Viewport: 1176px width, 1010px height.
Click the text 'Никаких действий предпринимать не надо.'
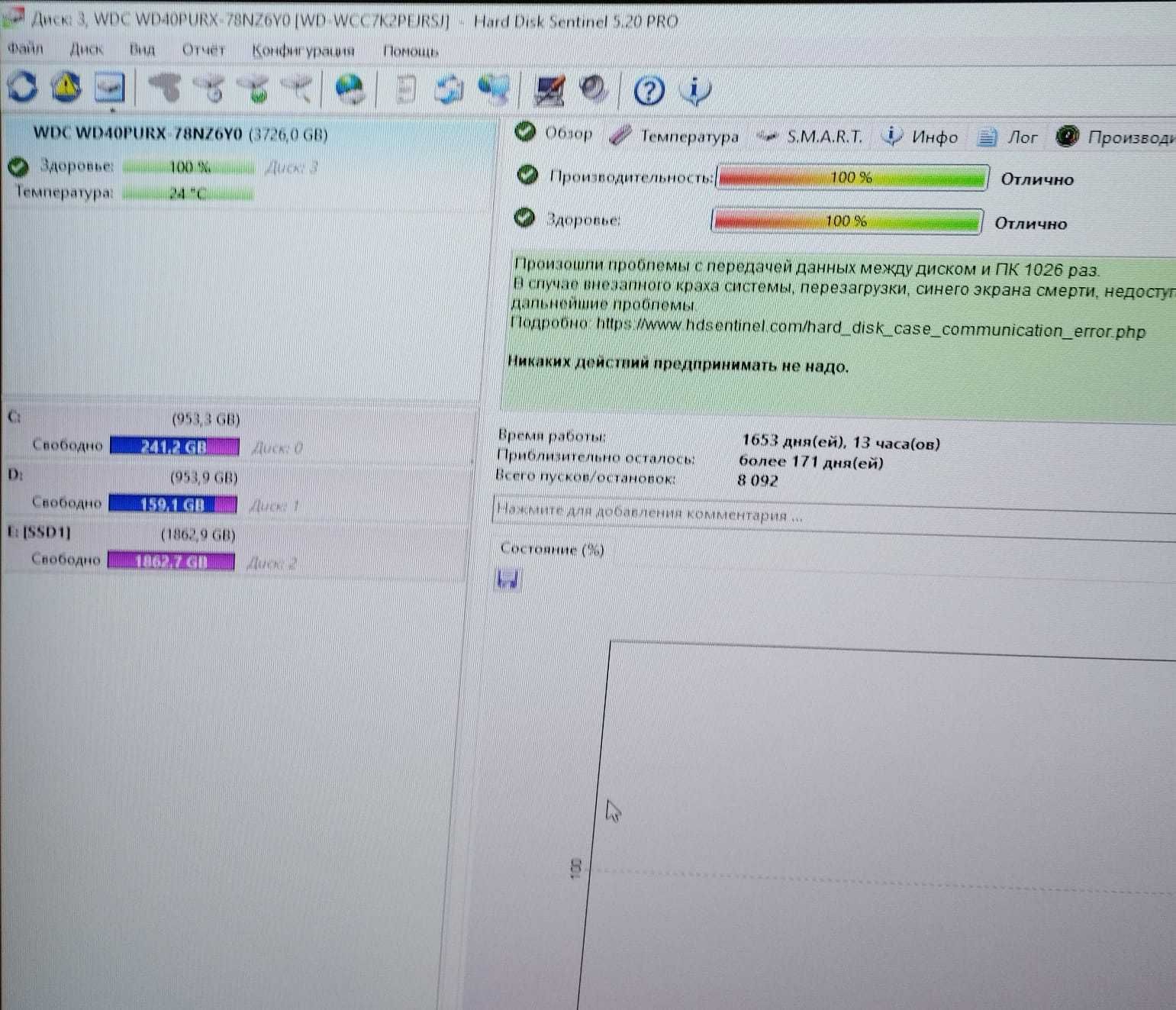tap(678, 363)
